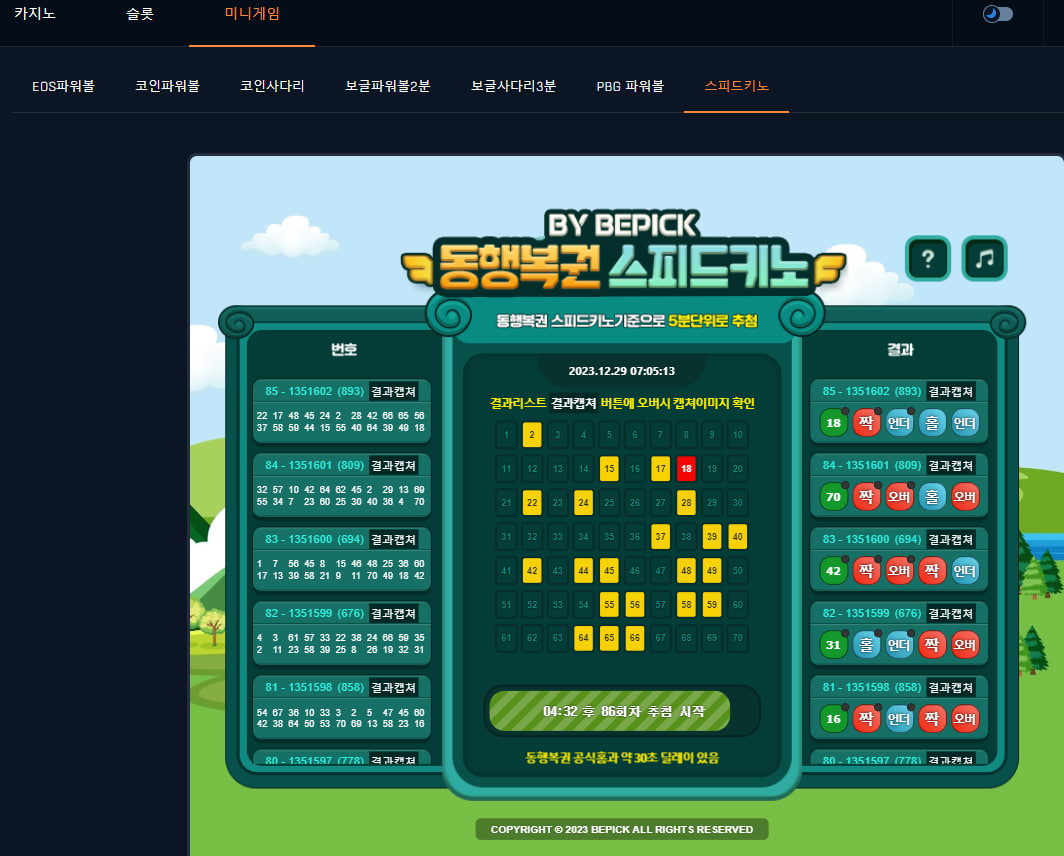Open the 슬롯 top menu

[140, 14]
